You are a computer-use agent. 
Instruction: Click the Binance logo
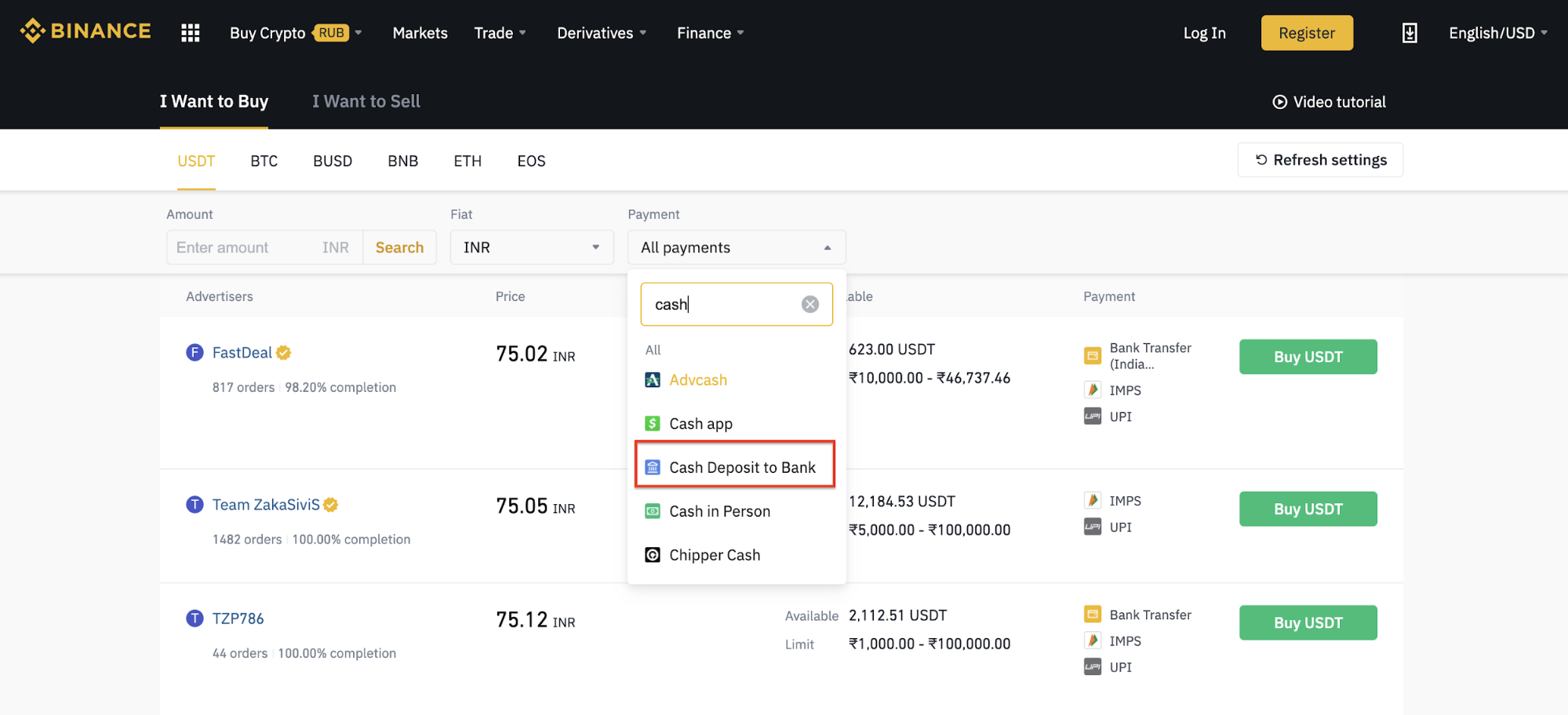coord(85,31)
